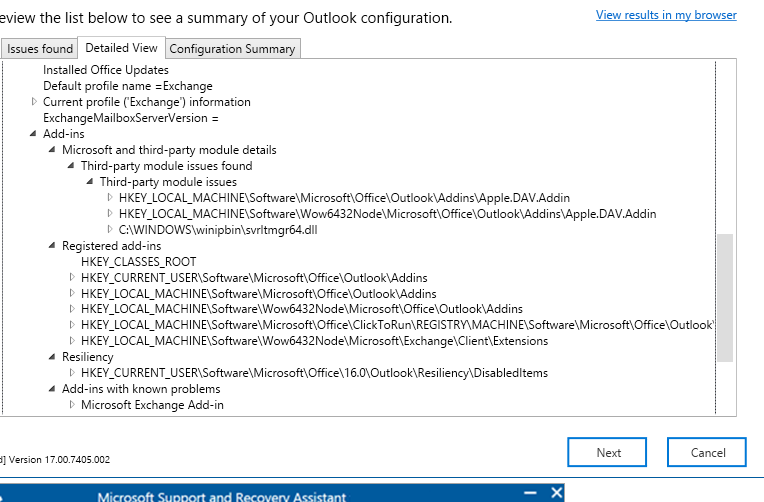Select the Installed Office Updates row
Image resolution: width=764 pixels, height=502 pixels.
[106, 70]
